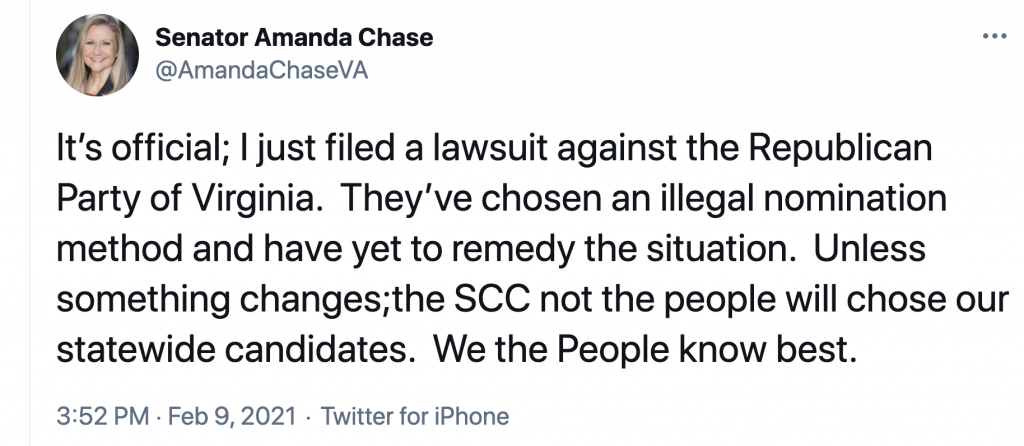Click the word "situation" in the tweet

tap(713, 245)
